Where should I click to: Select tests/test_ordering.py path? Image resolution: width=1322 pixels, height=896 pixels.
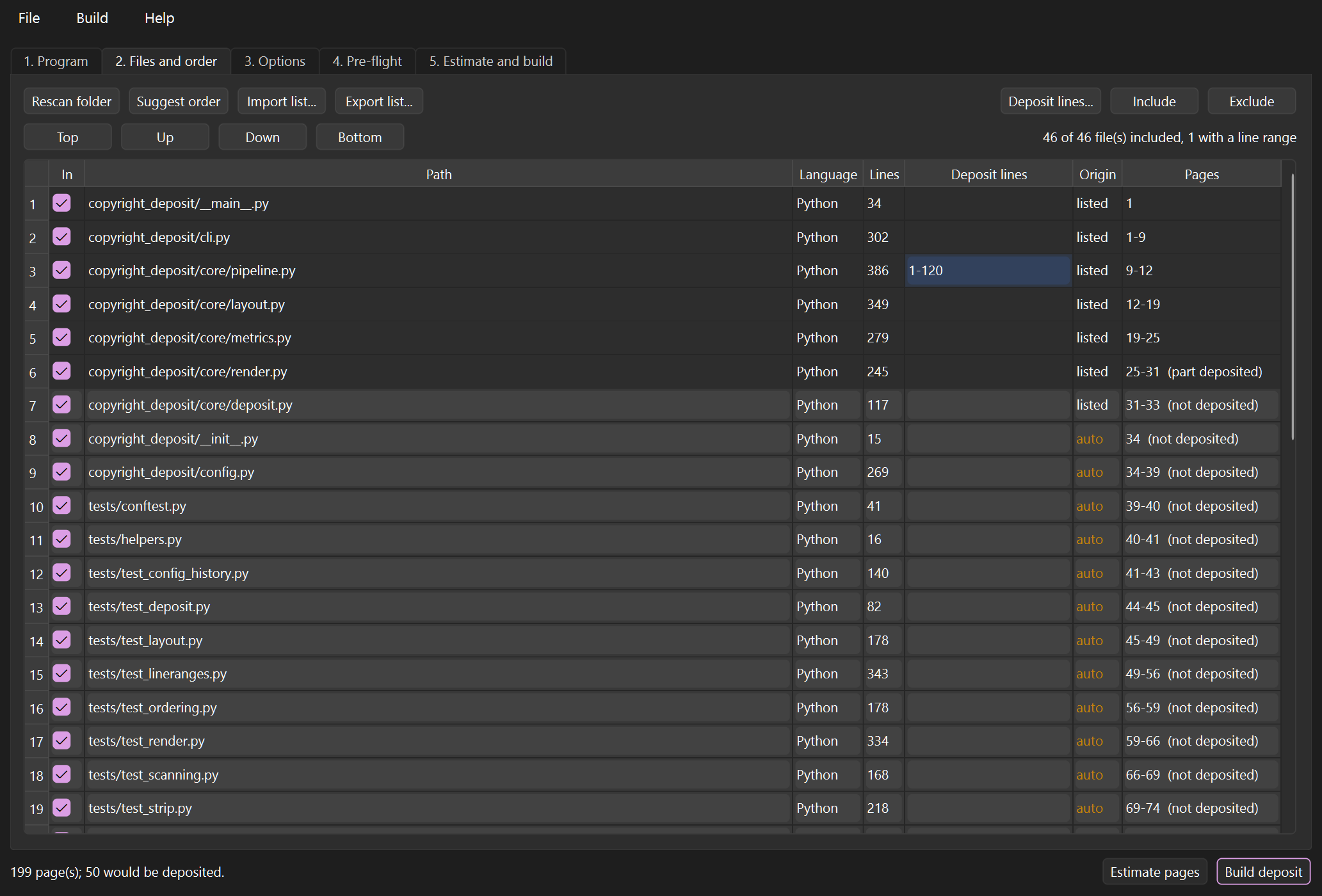point(152,707)
